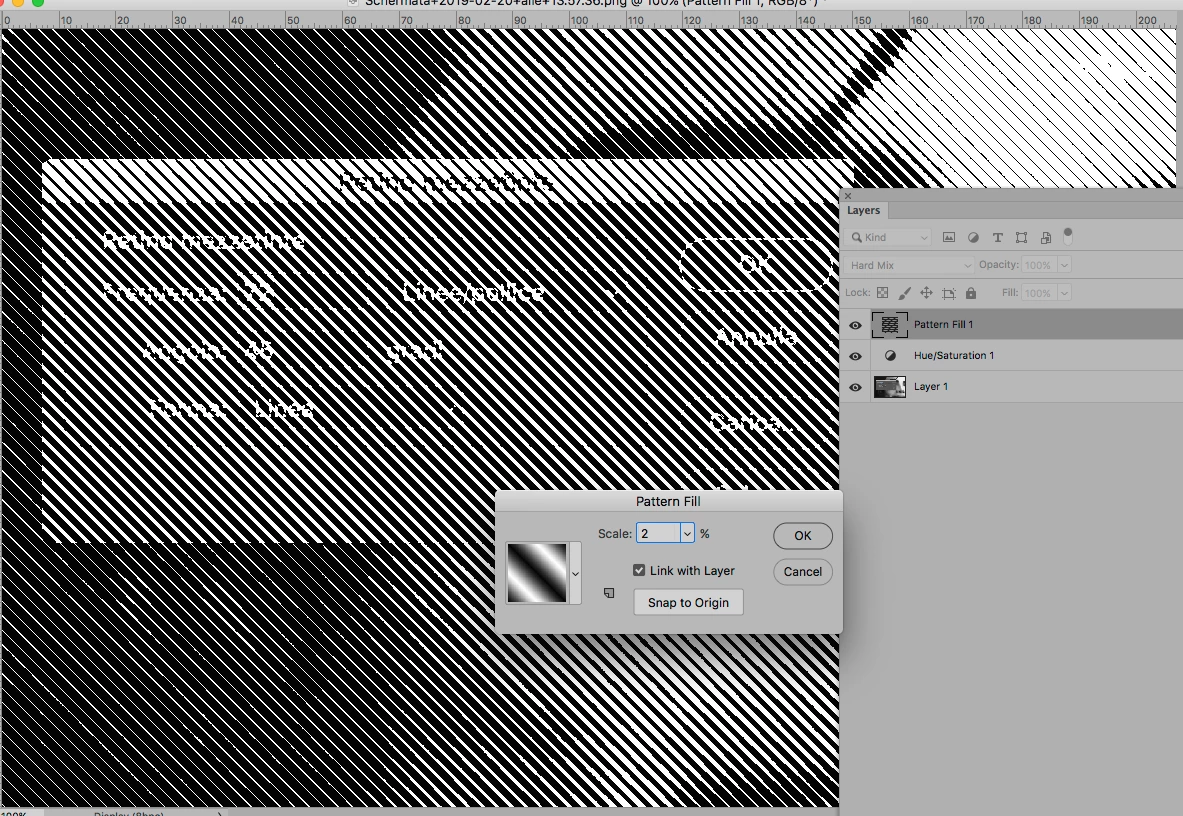
Task: Click the Scale value input field
Action: (659, 533)
